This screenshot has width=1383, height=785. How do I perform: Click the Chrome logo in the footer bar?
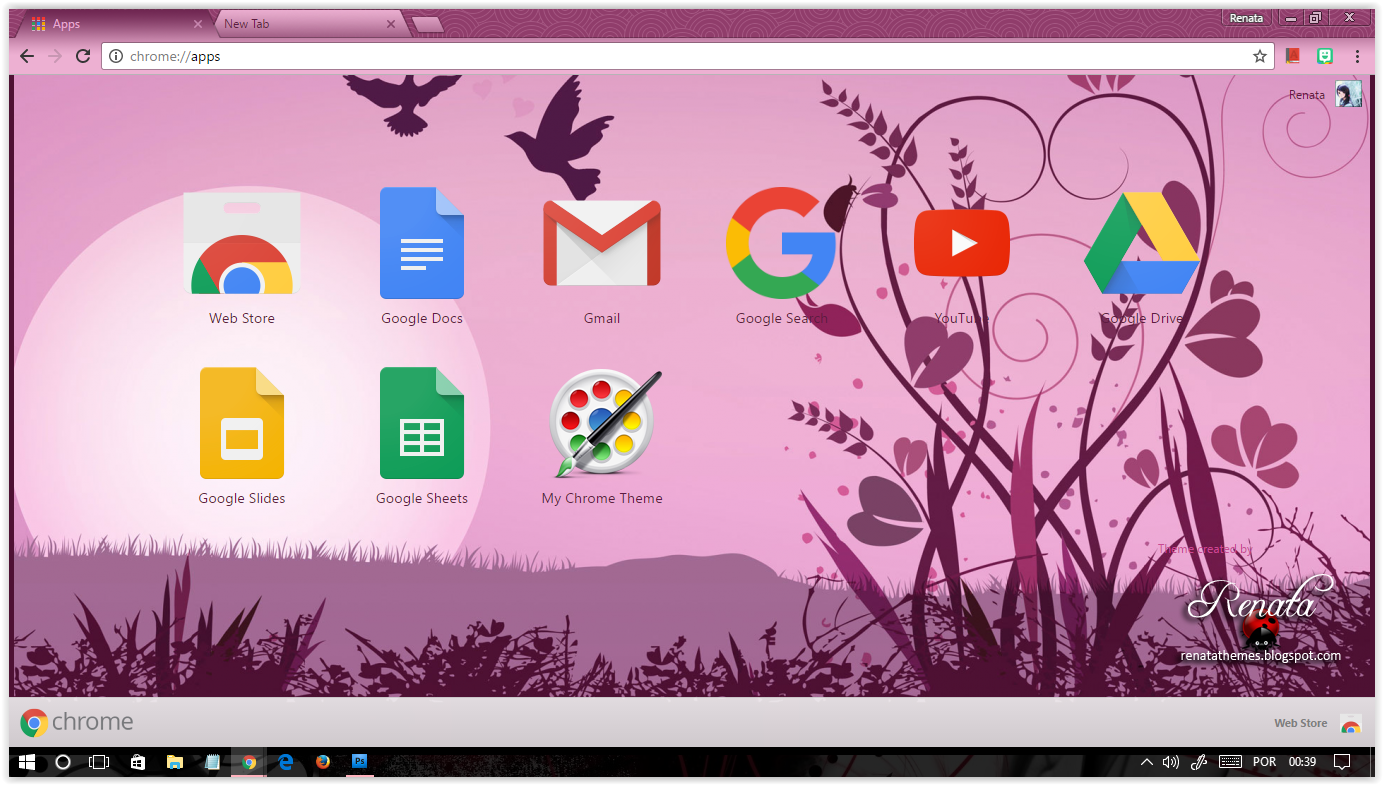point(35,722)
